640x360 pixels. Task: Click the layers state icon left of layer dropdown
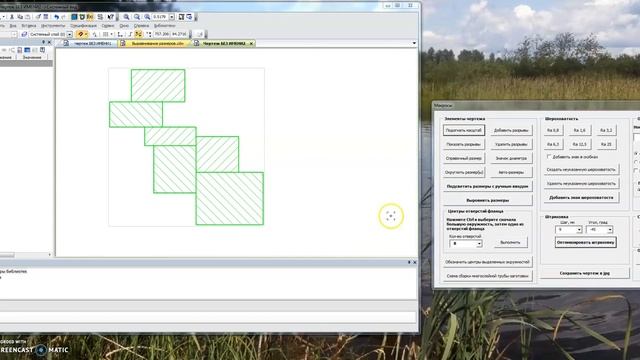click(24, 34)
